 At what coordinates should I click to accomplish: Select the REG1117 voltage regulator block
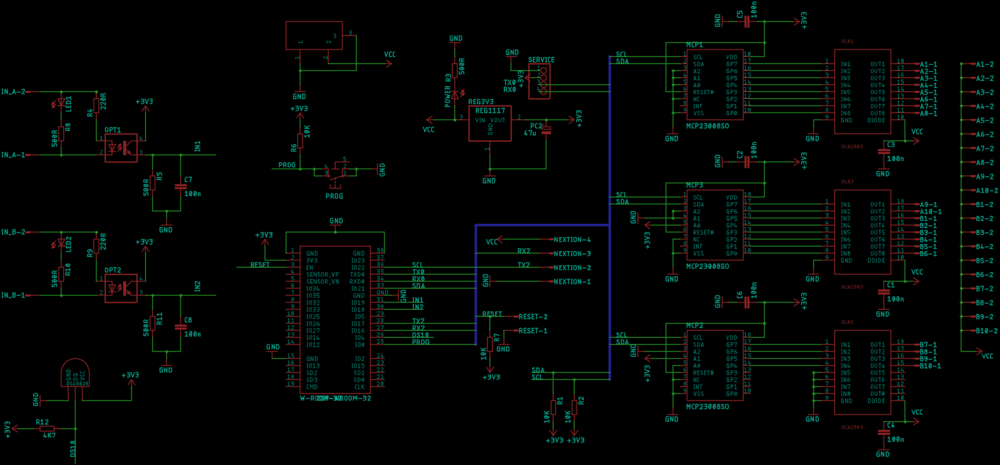tap(490, 124)
